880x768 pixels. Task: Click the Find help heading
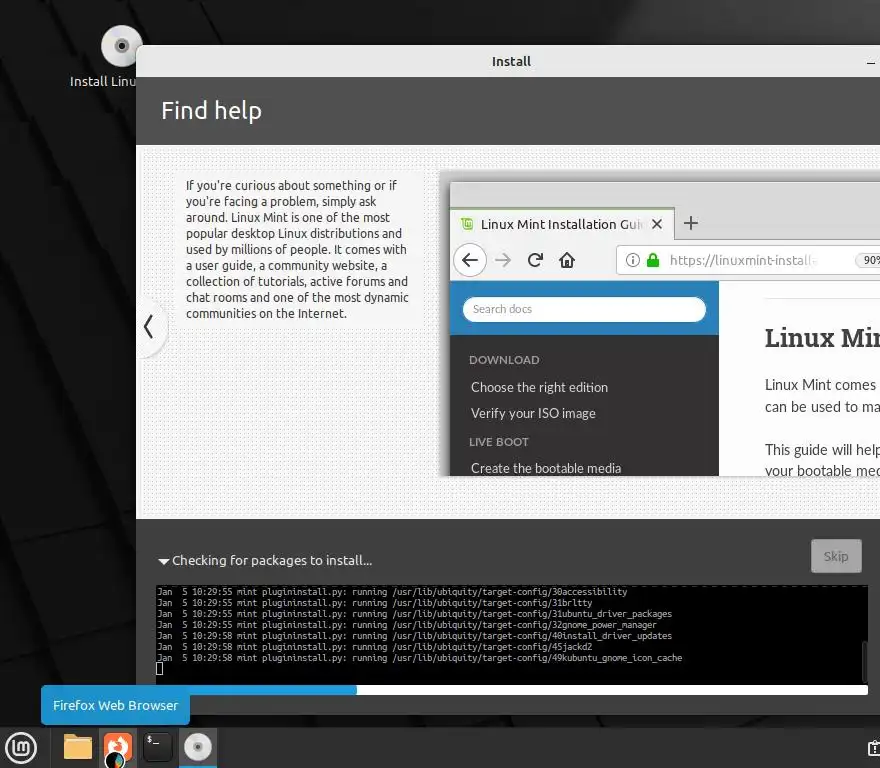[x=211, y=111]
